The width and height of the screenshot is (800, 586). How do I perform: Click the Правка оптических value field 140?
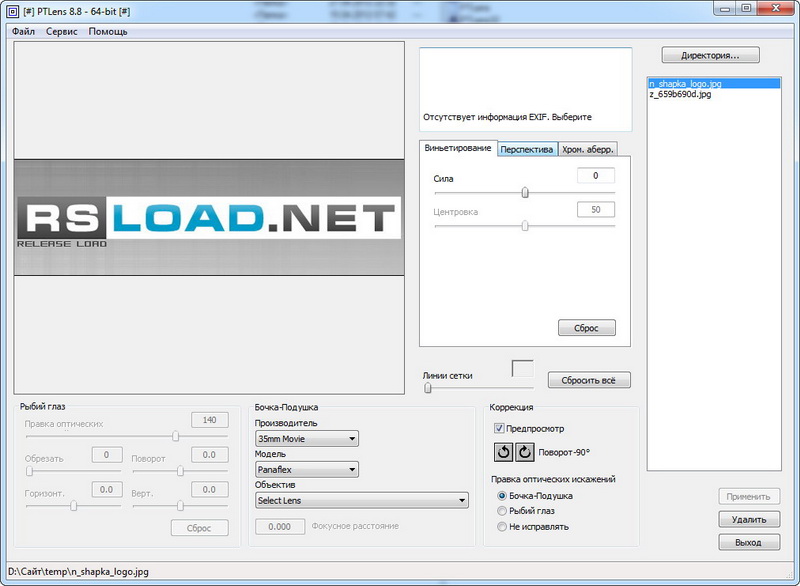coord(210,420)
